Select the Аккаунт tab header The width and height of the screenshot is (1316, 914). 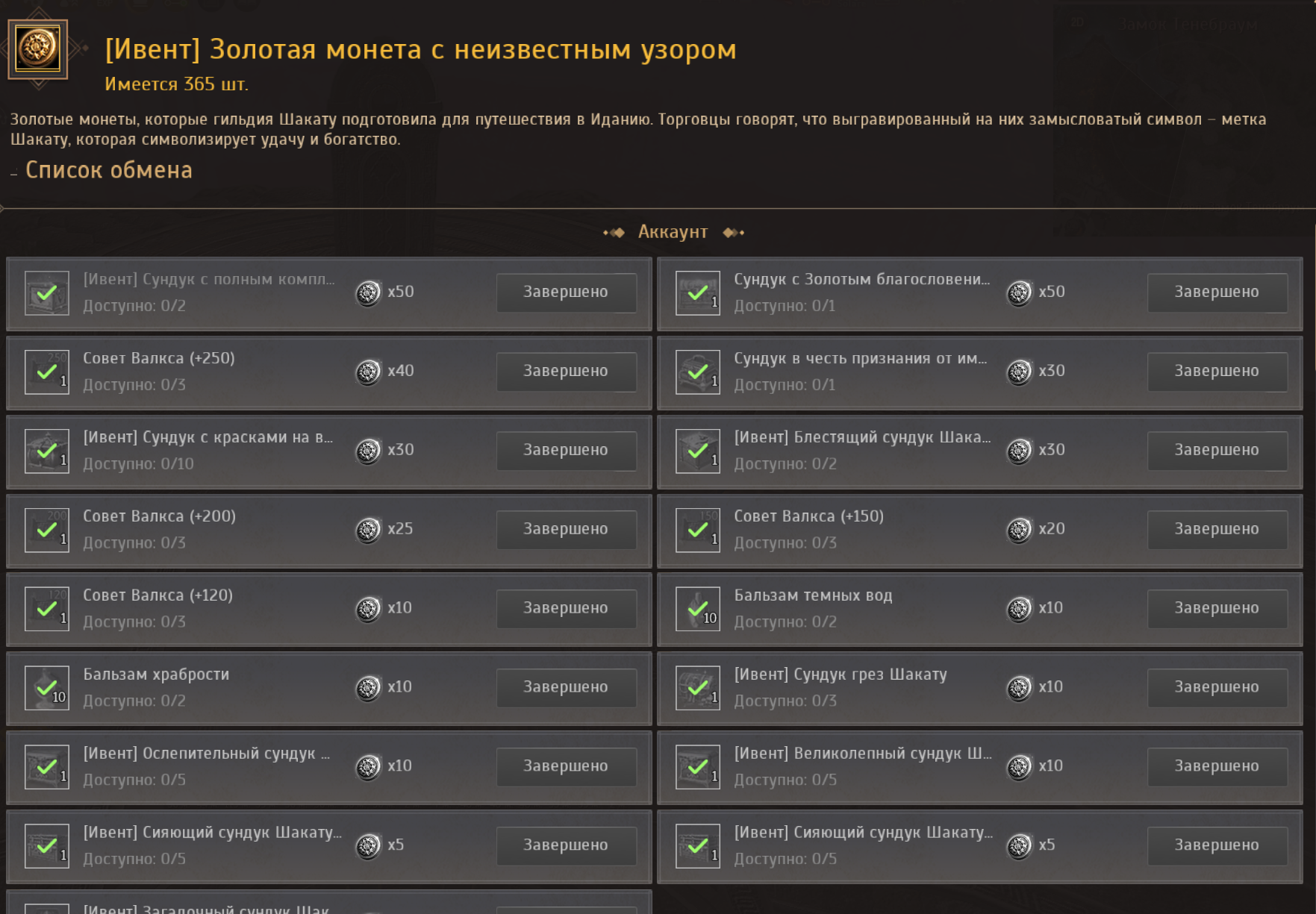(673, 232)
